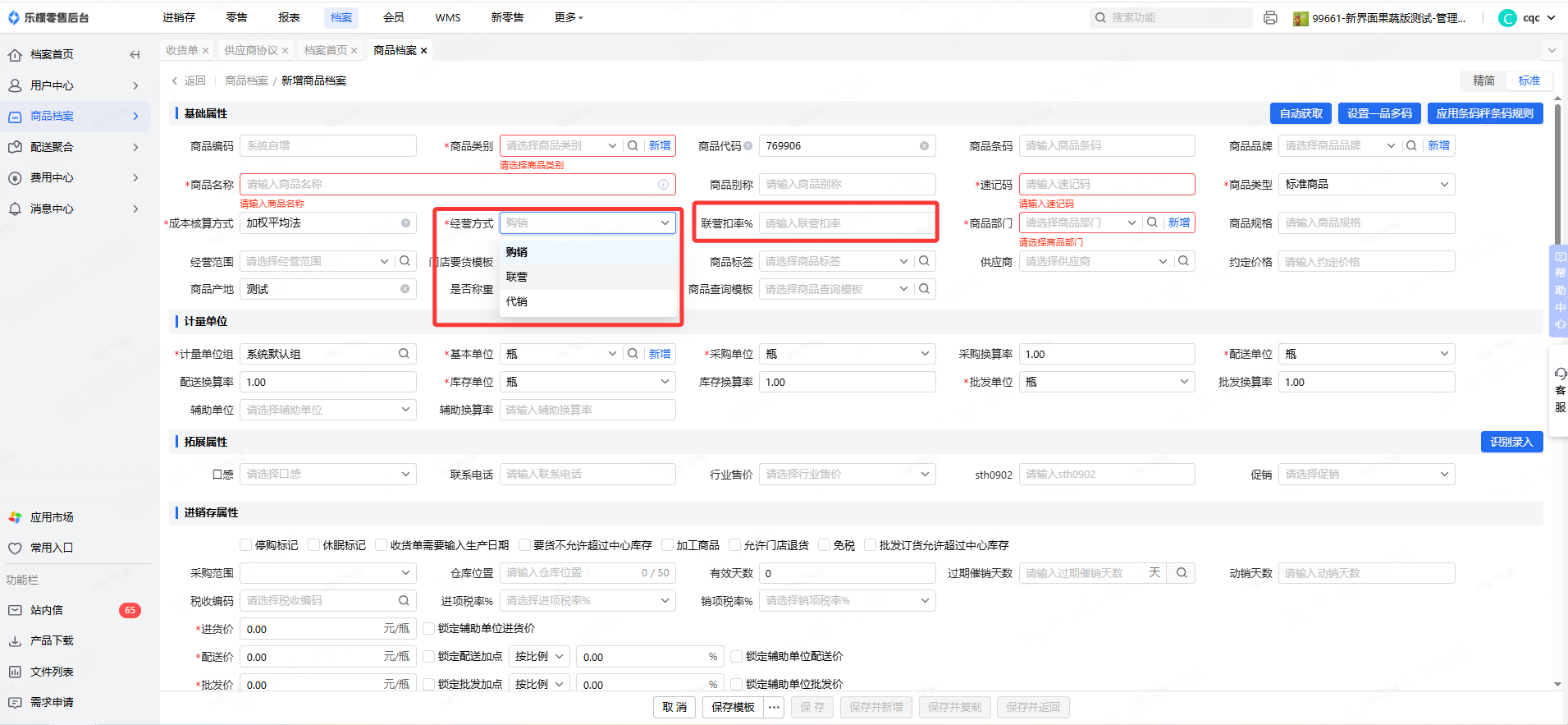Open the 会员 top menu
This screenshot has height=725, width=1568.
point(394,17)
